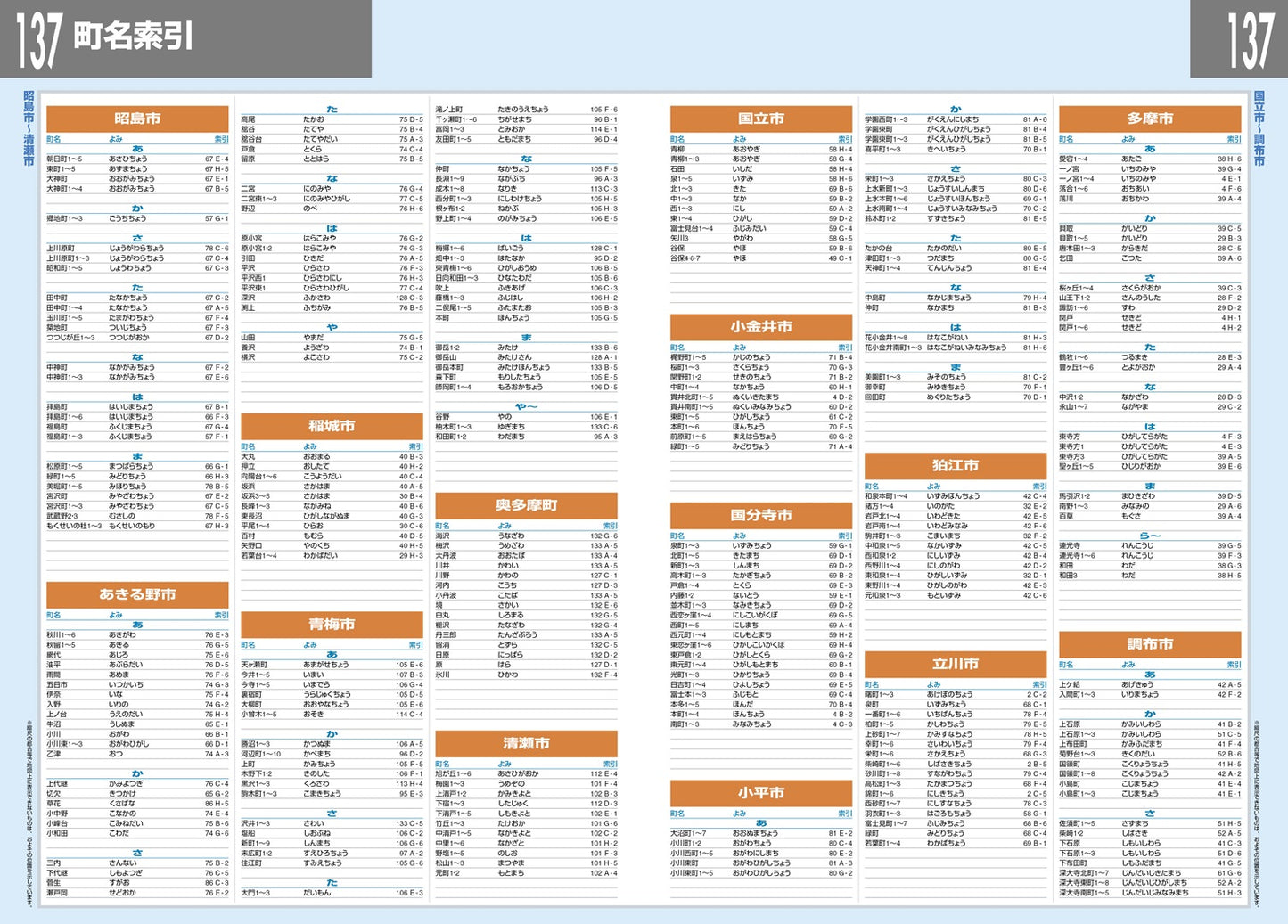Click the 稲城市 orange header banner

pyautogui.click(x=332, y=426)
